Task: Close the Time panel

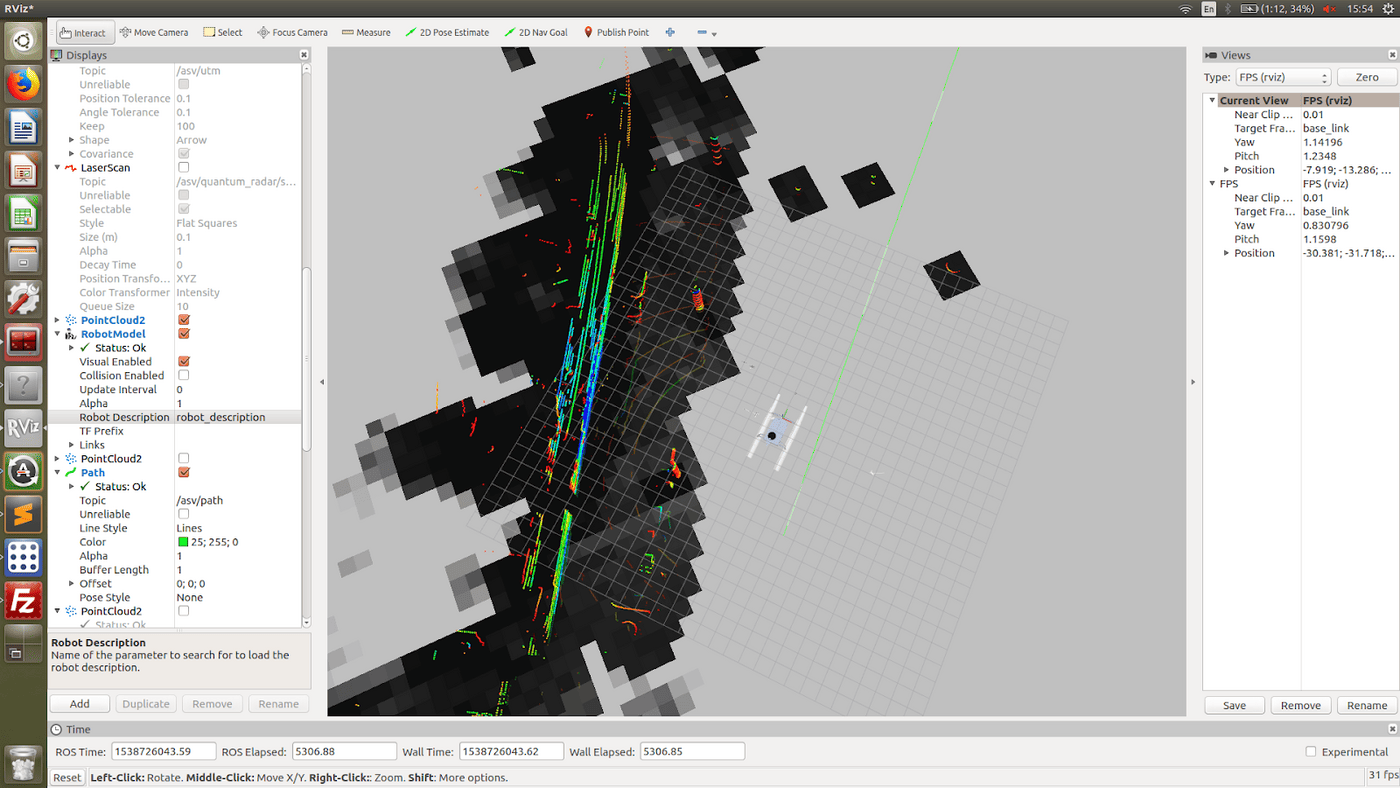Action: pyautogui.click(x=1392, y=730)
